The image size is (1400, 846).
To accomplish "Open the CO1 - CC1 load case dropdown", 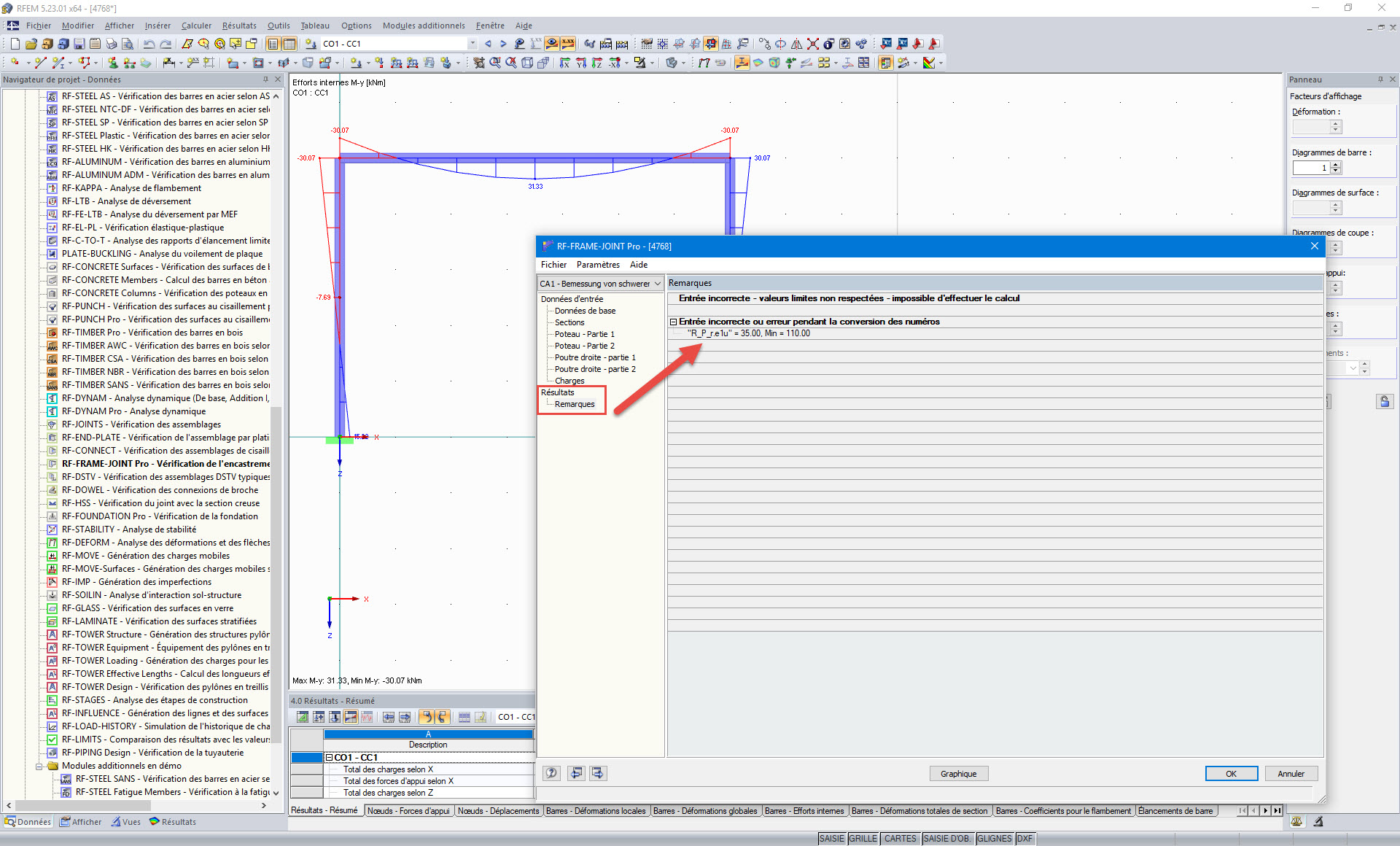I will tap(472, 44).
